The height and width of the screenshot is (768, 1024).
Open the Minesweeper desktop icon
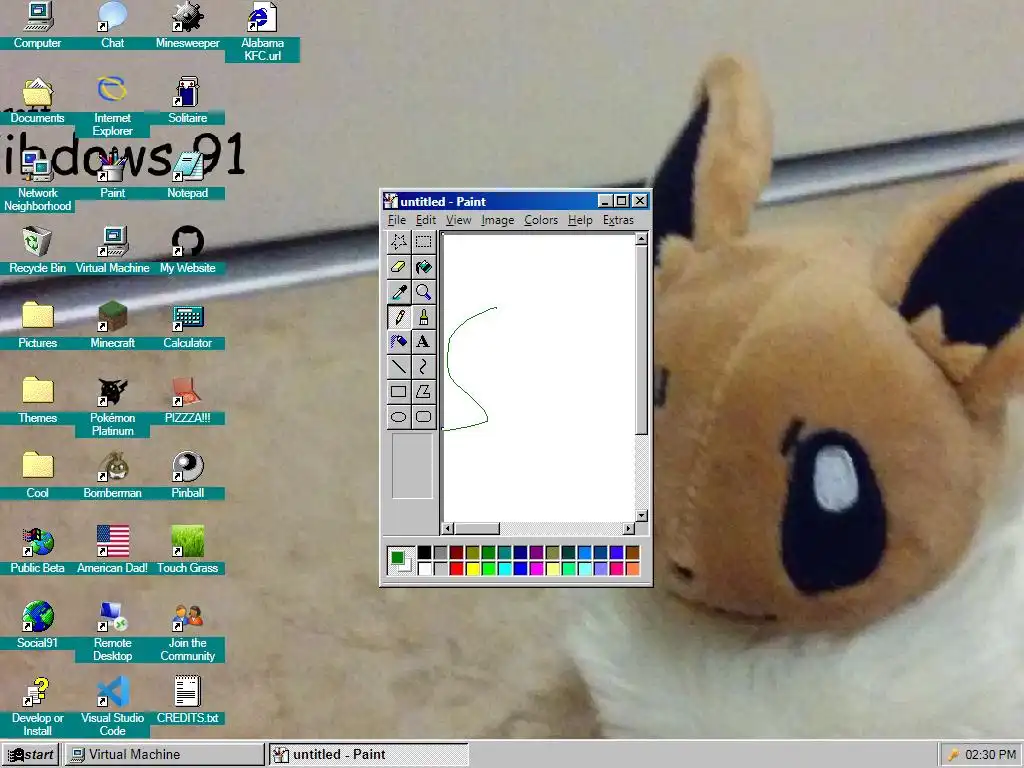[187, 26]
